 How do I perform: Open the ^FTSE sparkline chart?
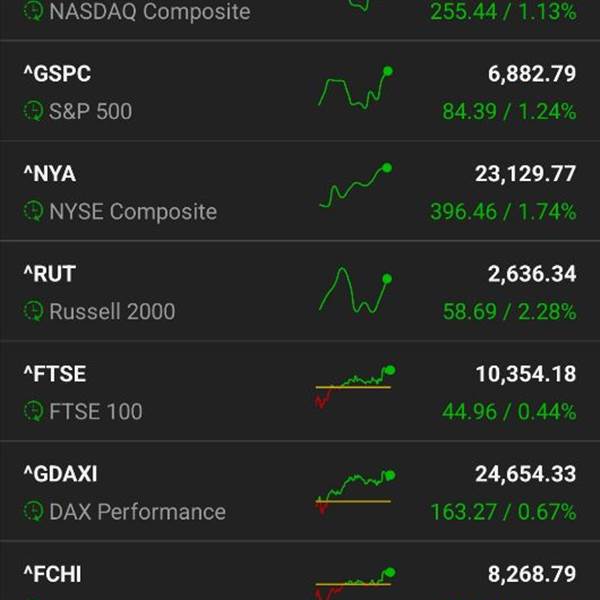353,387
